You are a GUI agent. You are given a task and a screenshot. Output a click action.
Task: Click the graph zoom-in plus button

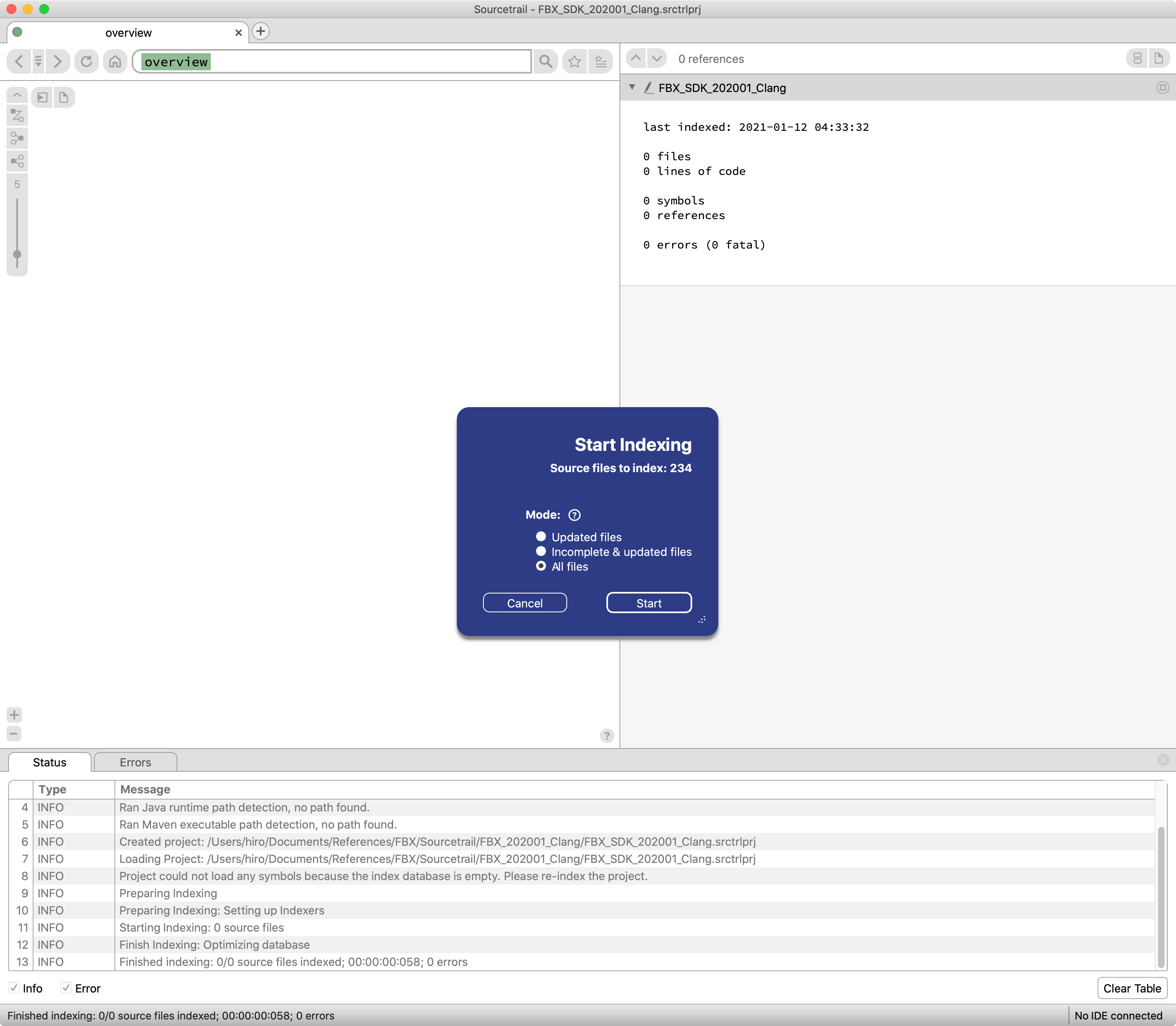(x=14, y=715)
